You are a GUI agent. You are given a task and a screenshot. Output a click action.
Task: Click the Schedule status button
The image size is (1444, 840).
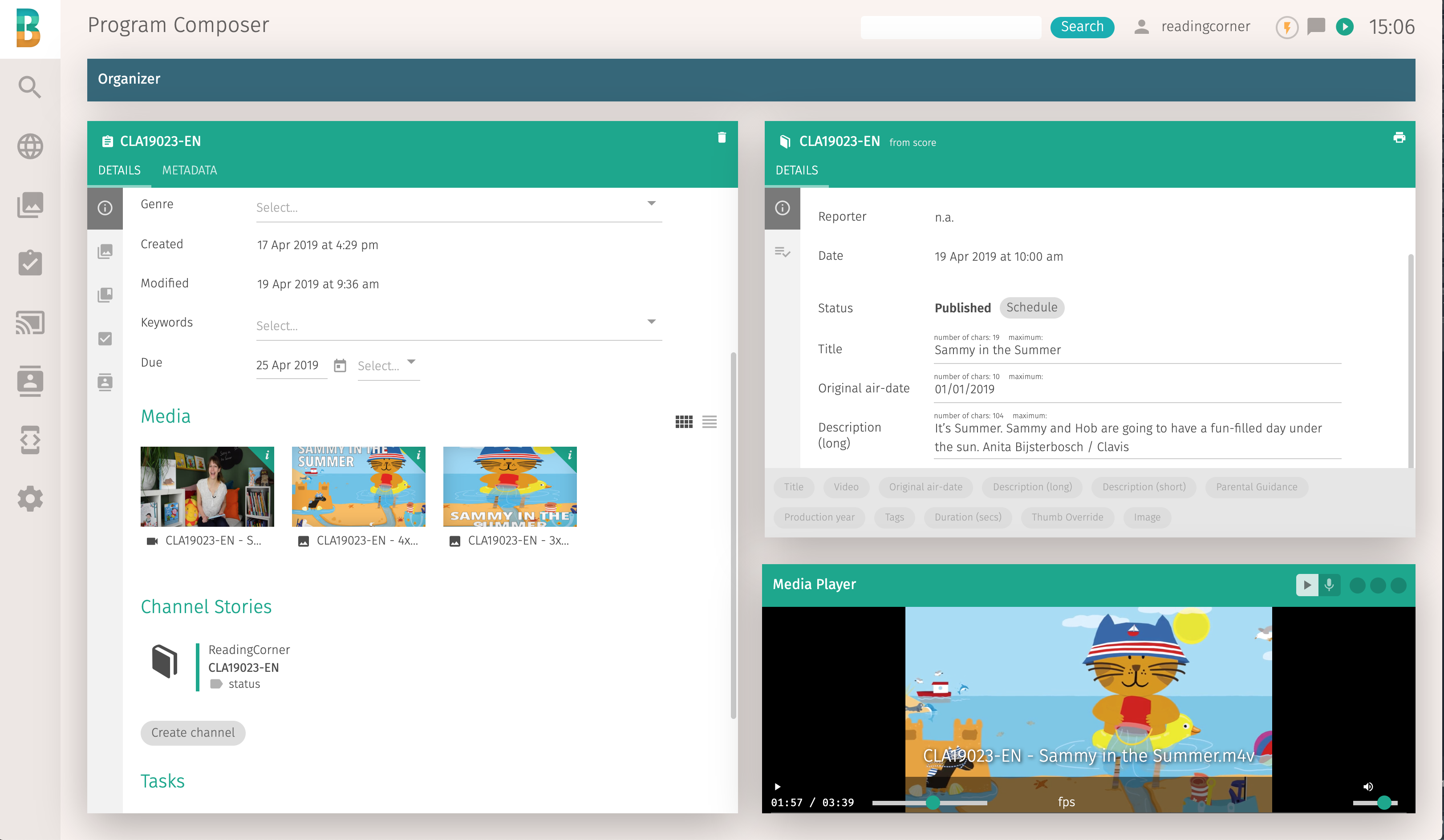[1031, 307]
